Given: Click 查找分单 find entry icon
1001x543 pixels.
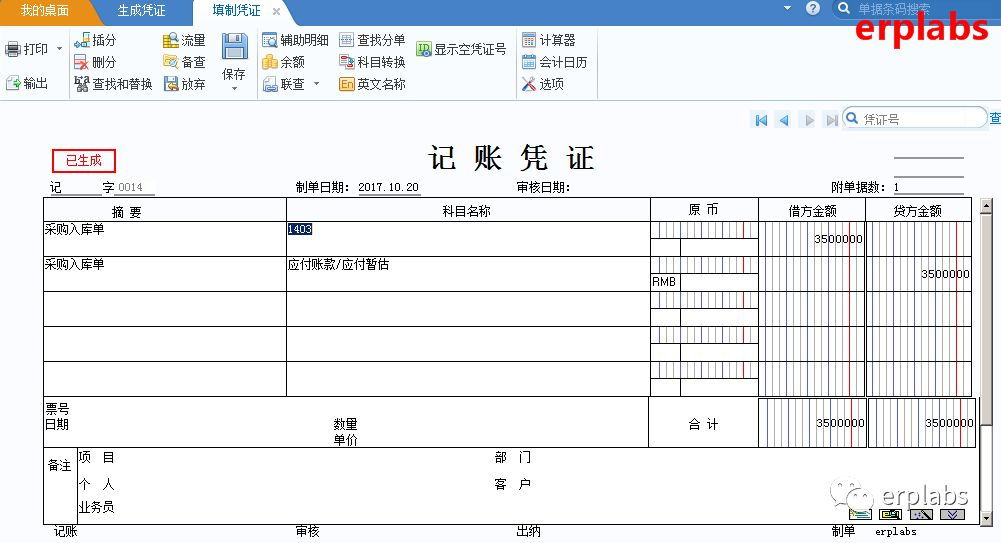Looking at the screenshot, I should coord(346,40).
